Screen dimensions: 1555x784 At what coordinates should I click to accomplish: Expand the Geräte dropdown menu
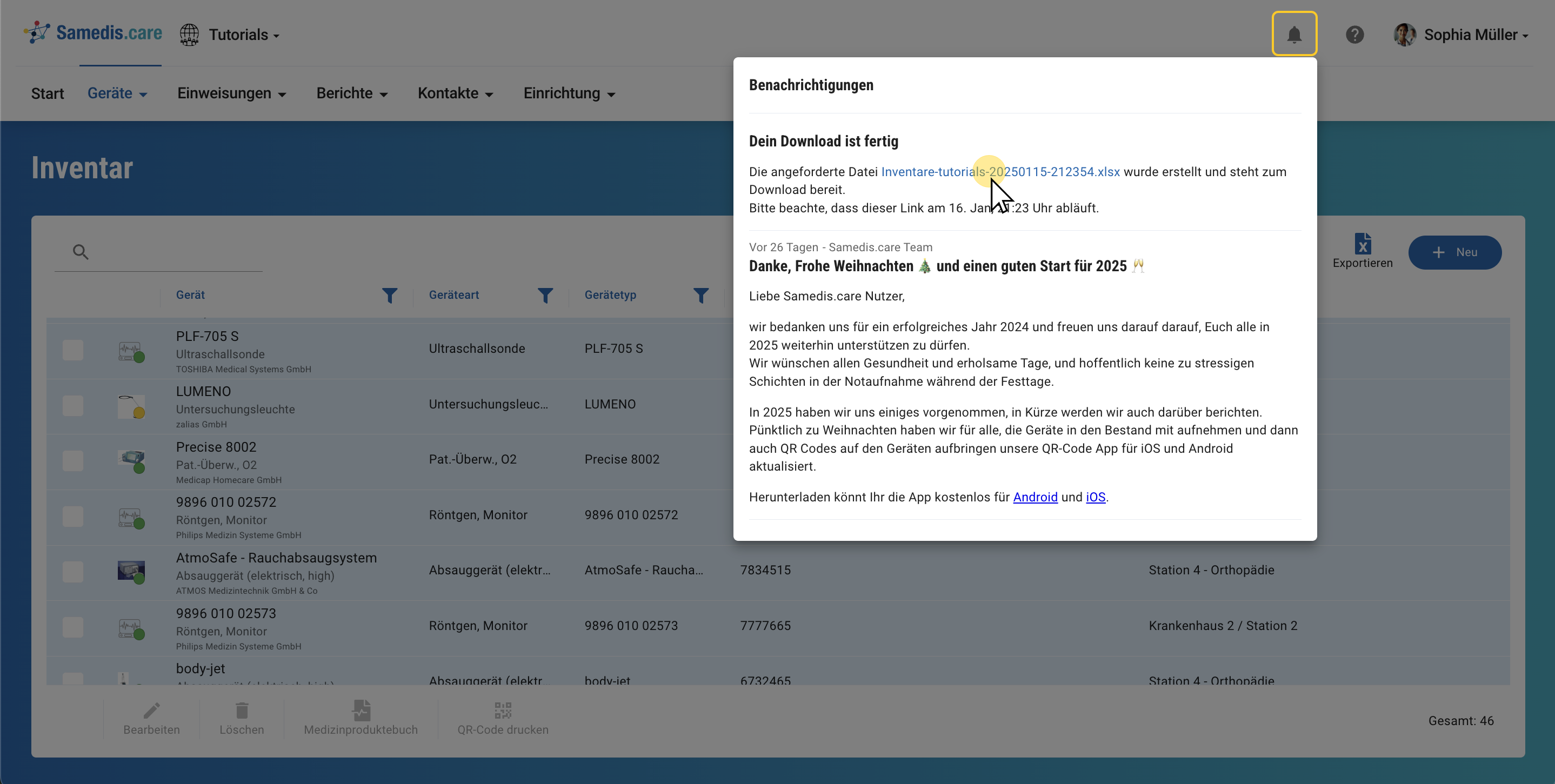pyautogui.click(x=117, y=93)
